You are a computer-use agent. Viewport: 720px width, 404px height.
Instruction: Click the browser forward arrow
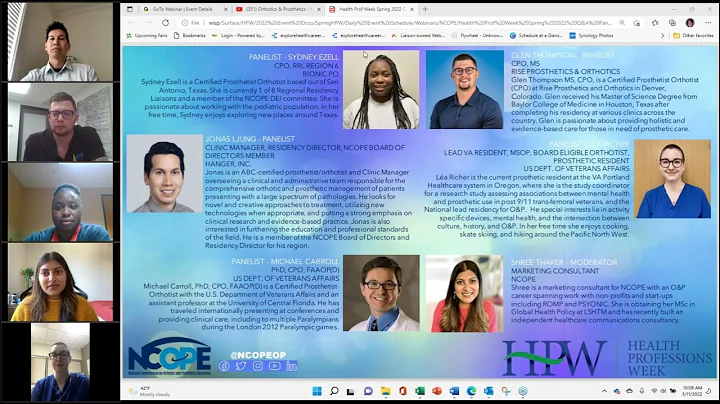pyautogui.click(x=148, y=22)
